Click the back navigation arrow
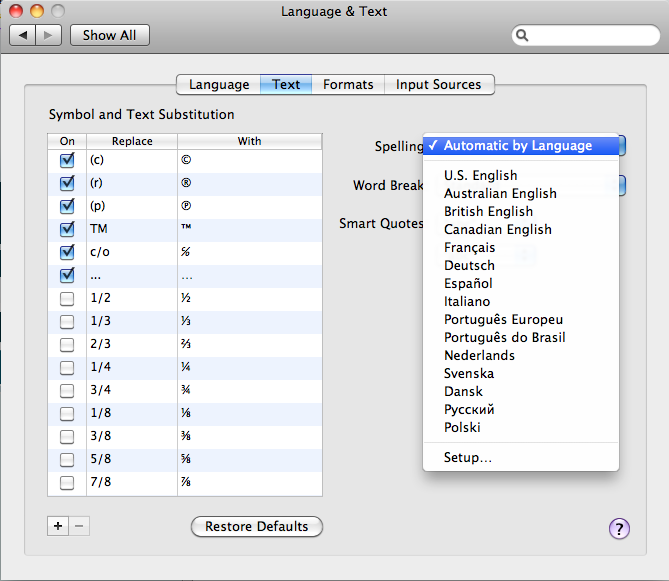Image resolution: width=669 pixels, height=581 pixels. pyautogui.click(x=24, y=35)
